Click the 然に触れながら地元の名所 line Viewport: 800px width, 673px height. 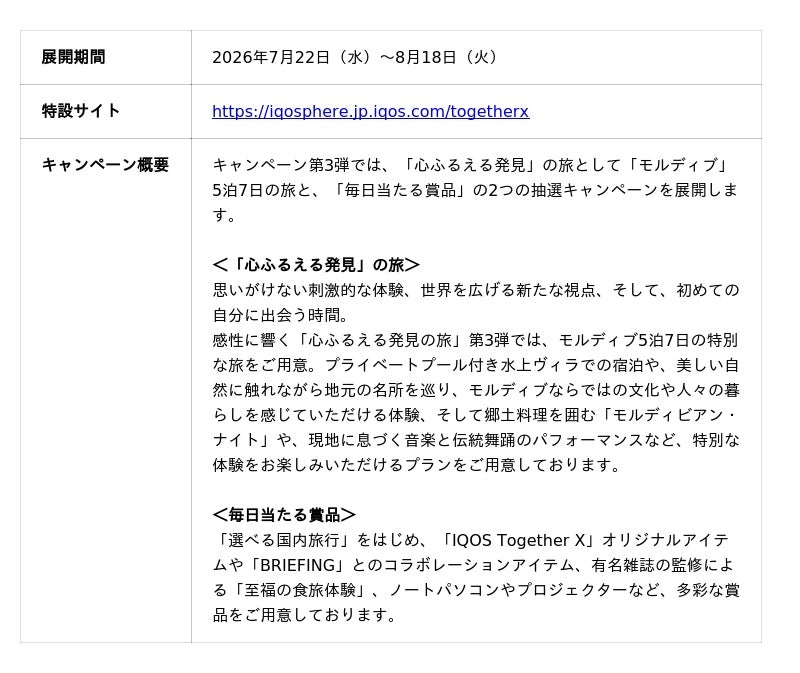(x=476, y=390)
